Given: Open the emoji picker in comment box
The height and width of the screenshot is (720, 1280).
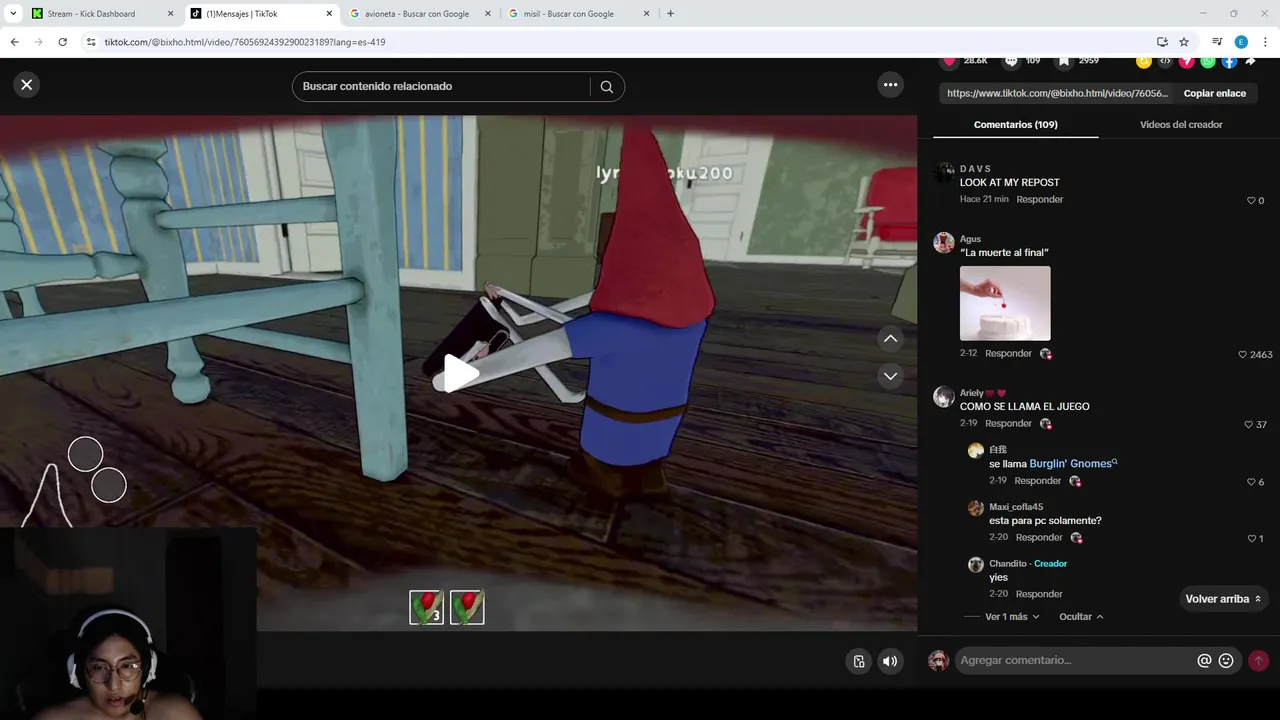Looking at the screenshot, I should pos(1226,660).
